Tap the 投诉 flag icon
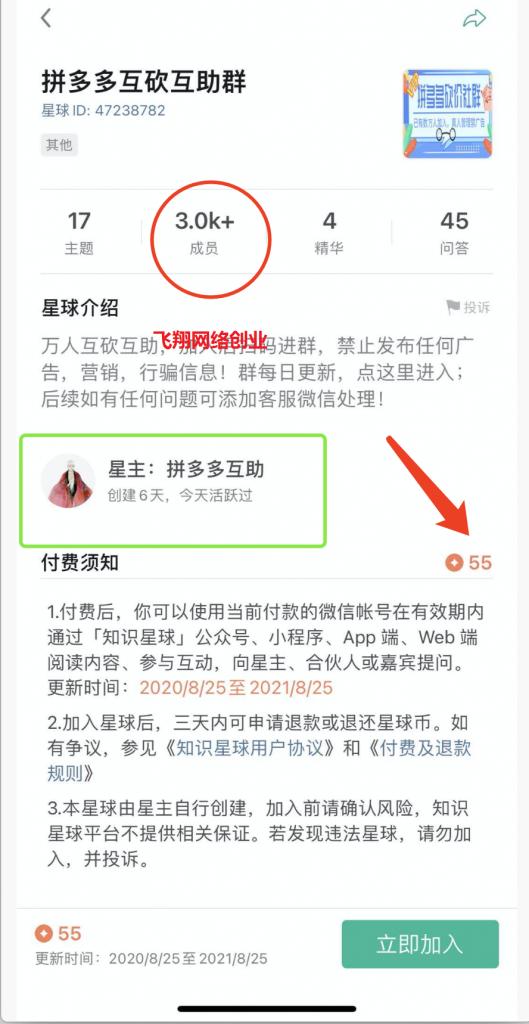Viewport: 529px width, 1024px height. click(x=453, y=308)
